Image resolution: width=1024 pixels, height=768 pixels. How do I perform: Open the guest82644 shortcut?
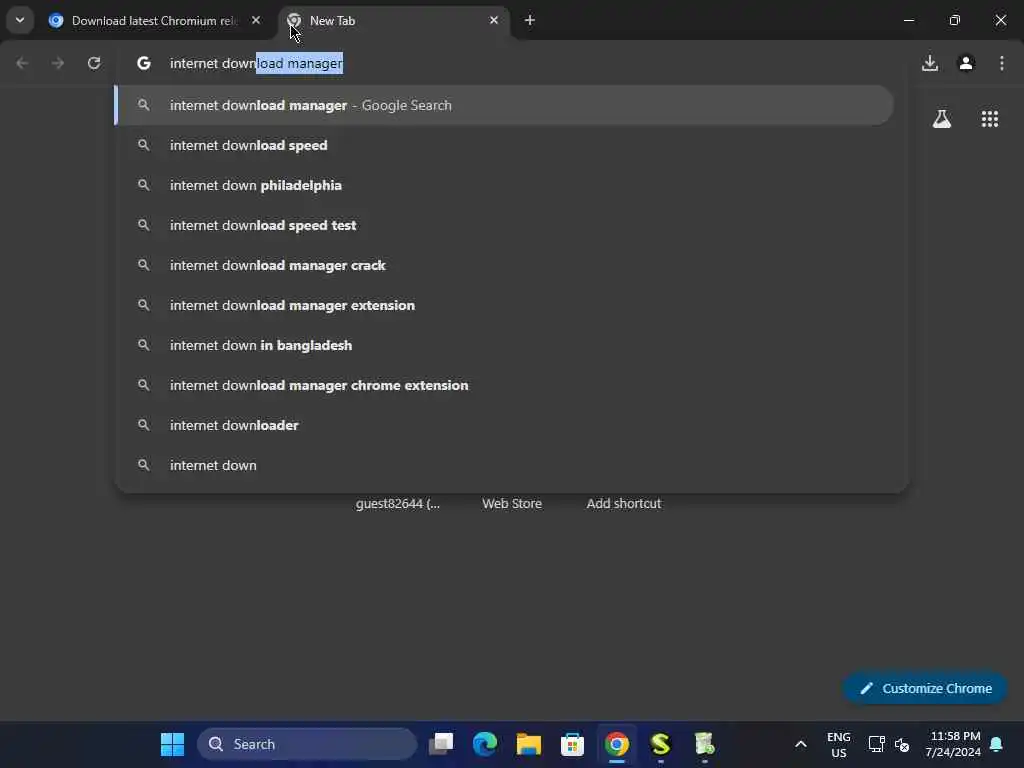tap(398, 504)
